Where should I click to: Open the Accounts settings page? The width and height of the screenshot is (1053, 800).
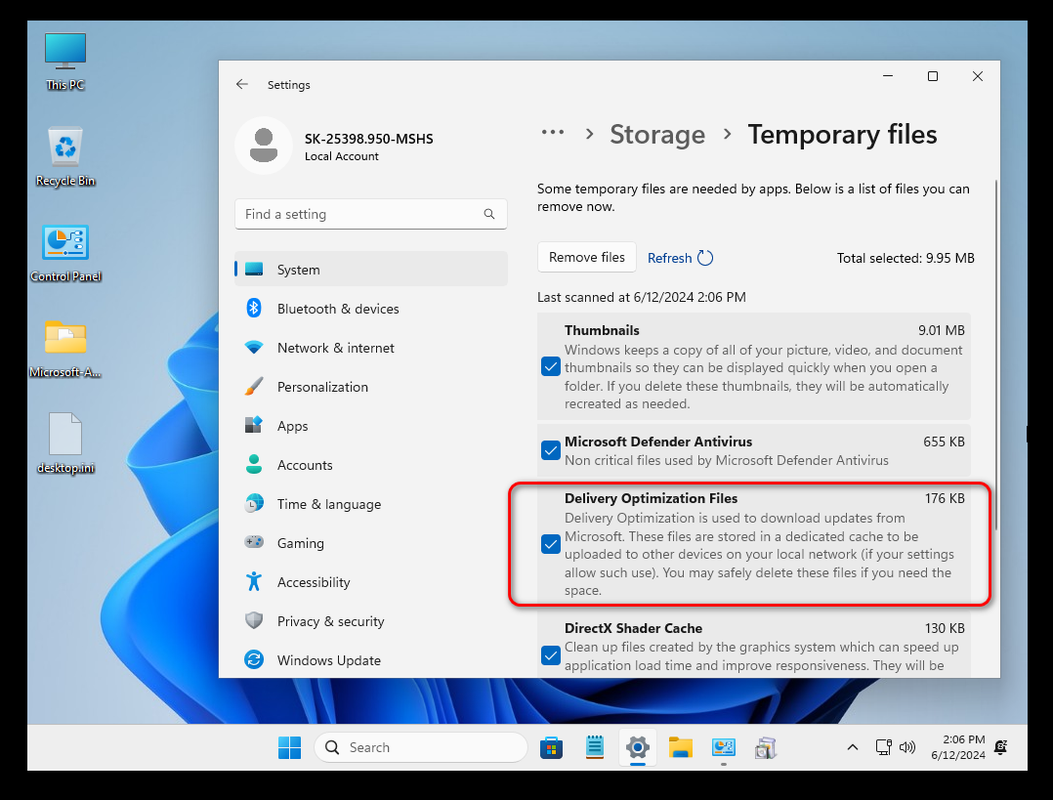click(x=371, y=465)
